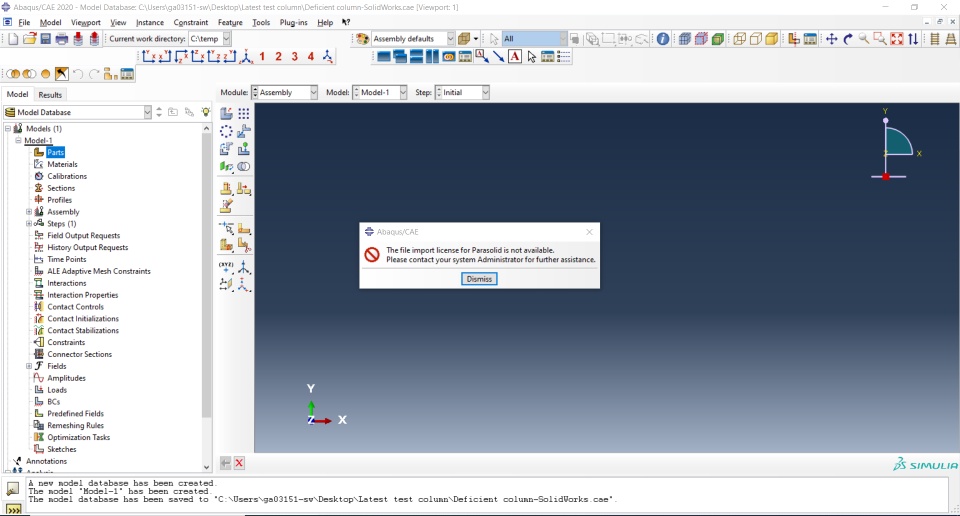This screenshot has width=960, height=516.
Task: Click the radial pattern tool icon
Action: pos(227,131)
